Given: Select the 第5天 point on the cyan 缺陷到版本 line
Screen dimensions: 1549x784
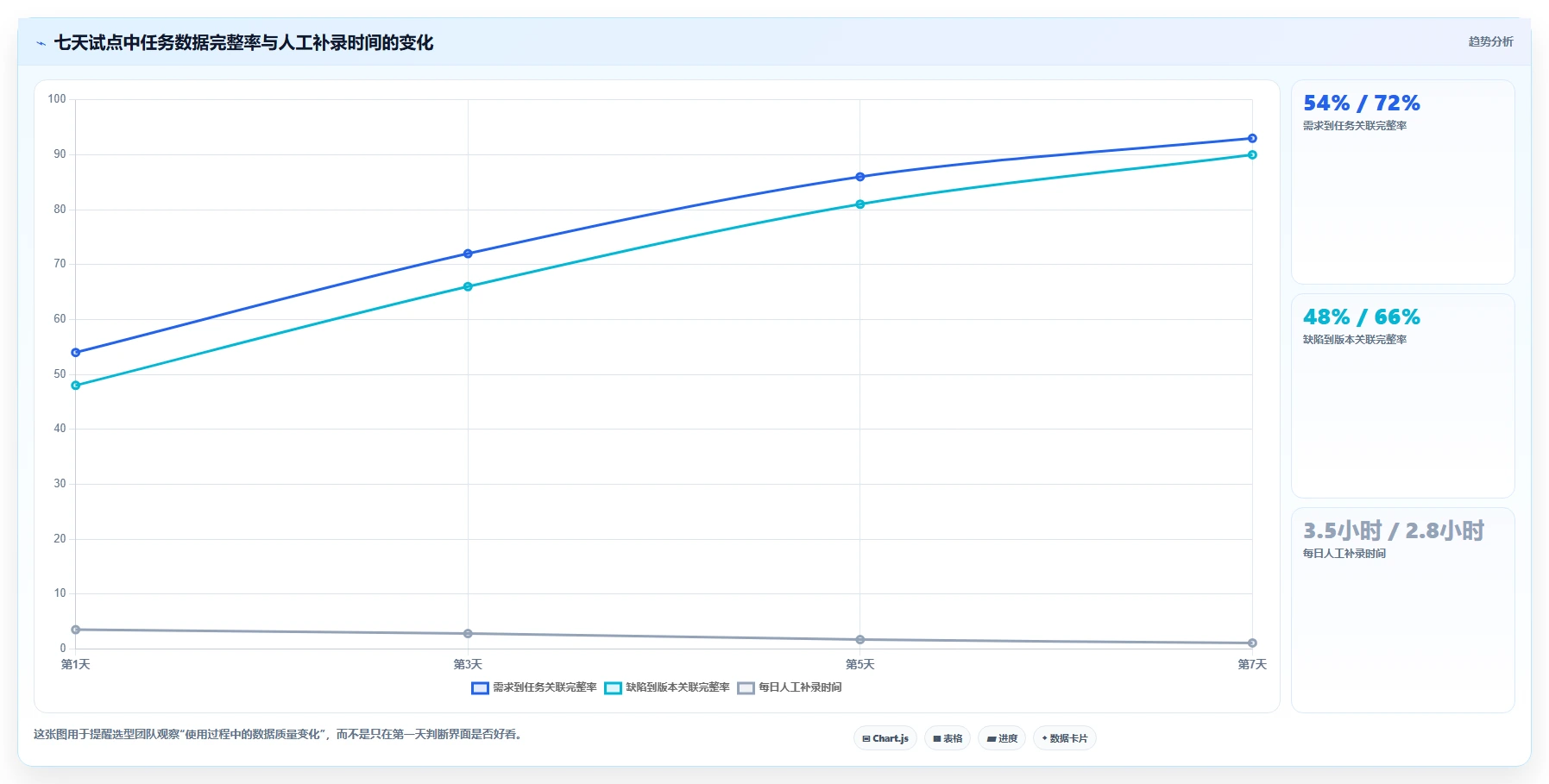Looking at the screenshot, I should click(860, 204).
